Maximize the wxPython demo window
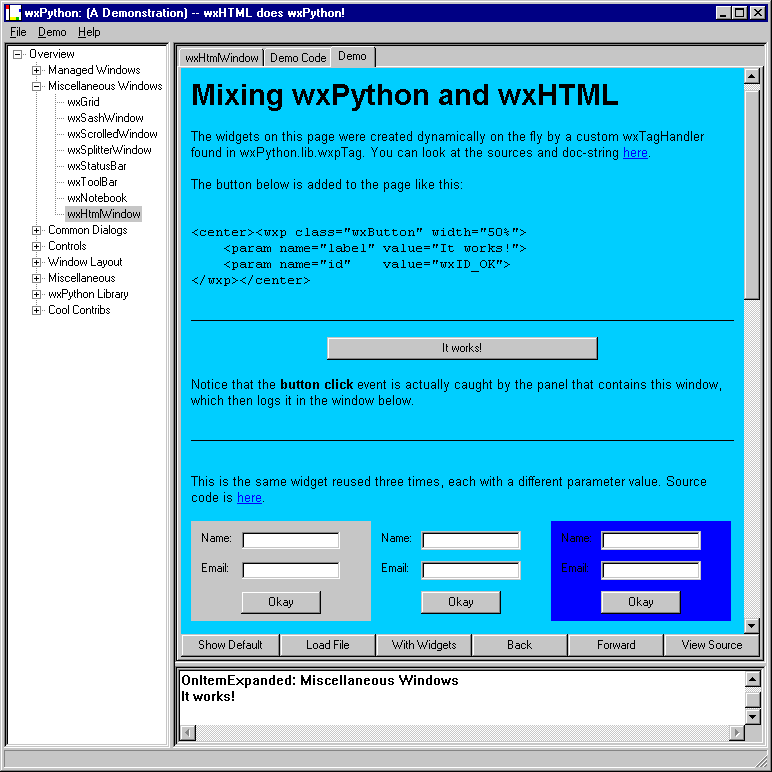This screenshot has height=772, width=772. coord(740,13)
